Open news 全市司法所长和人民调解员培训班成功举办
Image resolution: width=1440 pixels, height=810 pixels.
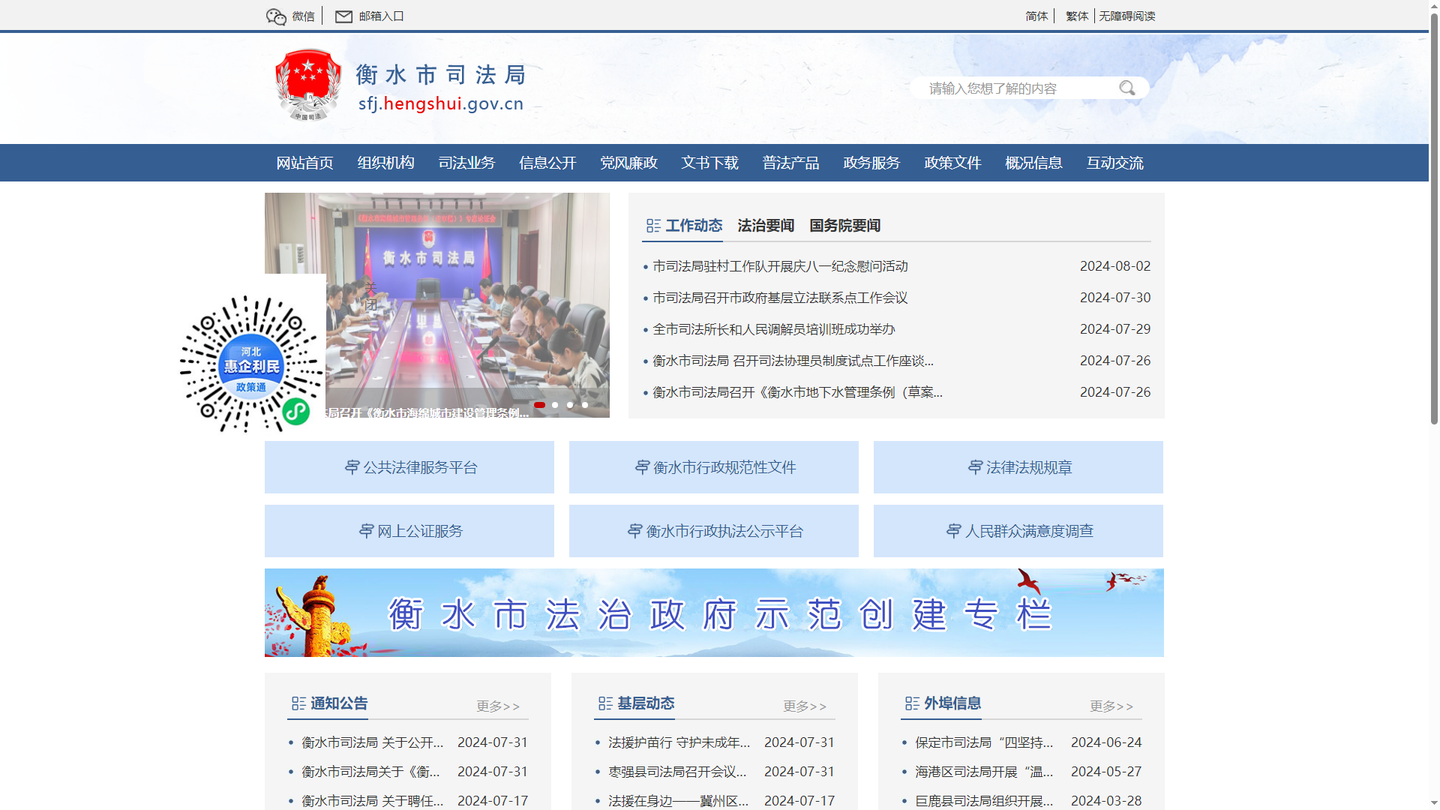click(774, 329)
